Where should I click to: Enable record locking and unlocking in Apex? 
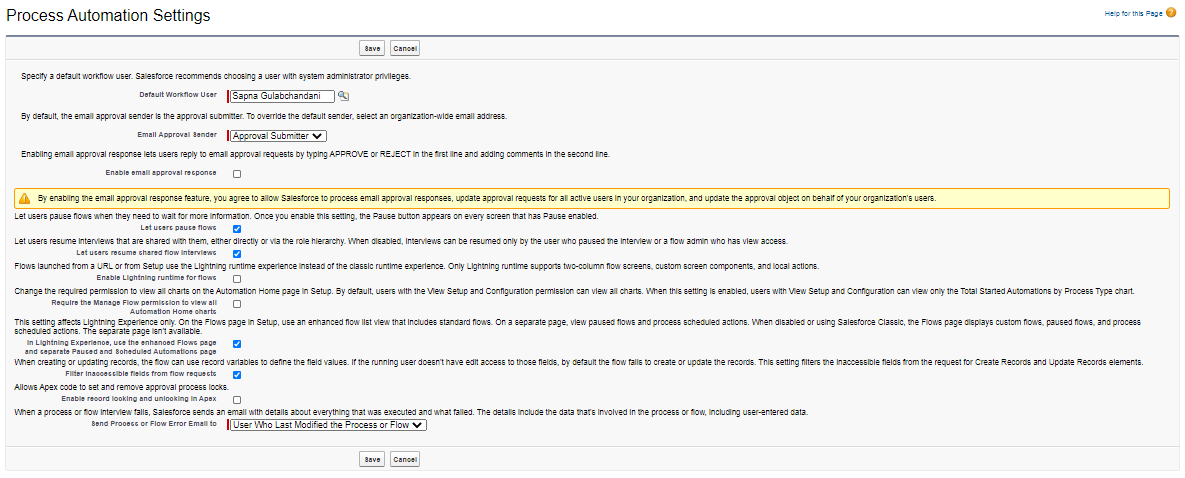(237, 400)
